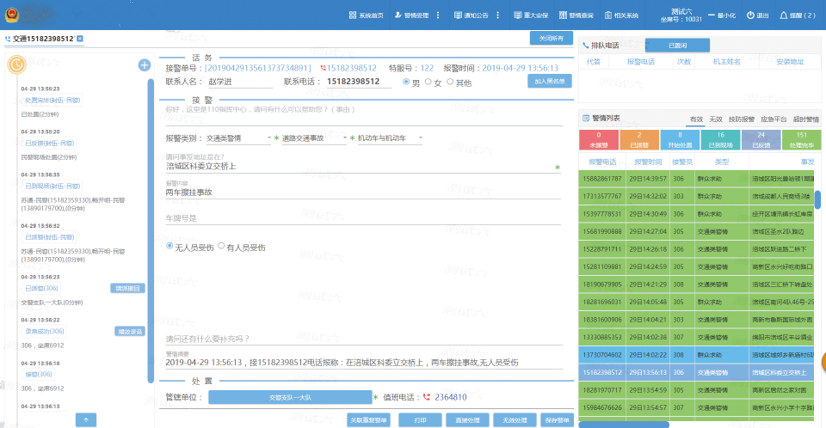Screen dimensions: 826x428
Task: Switch to the 技防报警 tab
Action: 741,120
